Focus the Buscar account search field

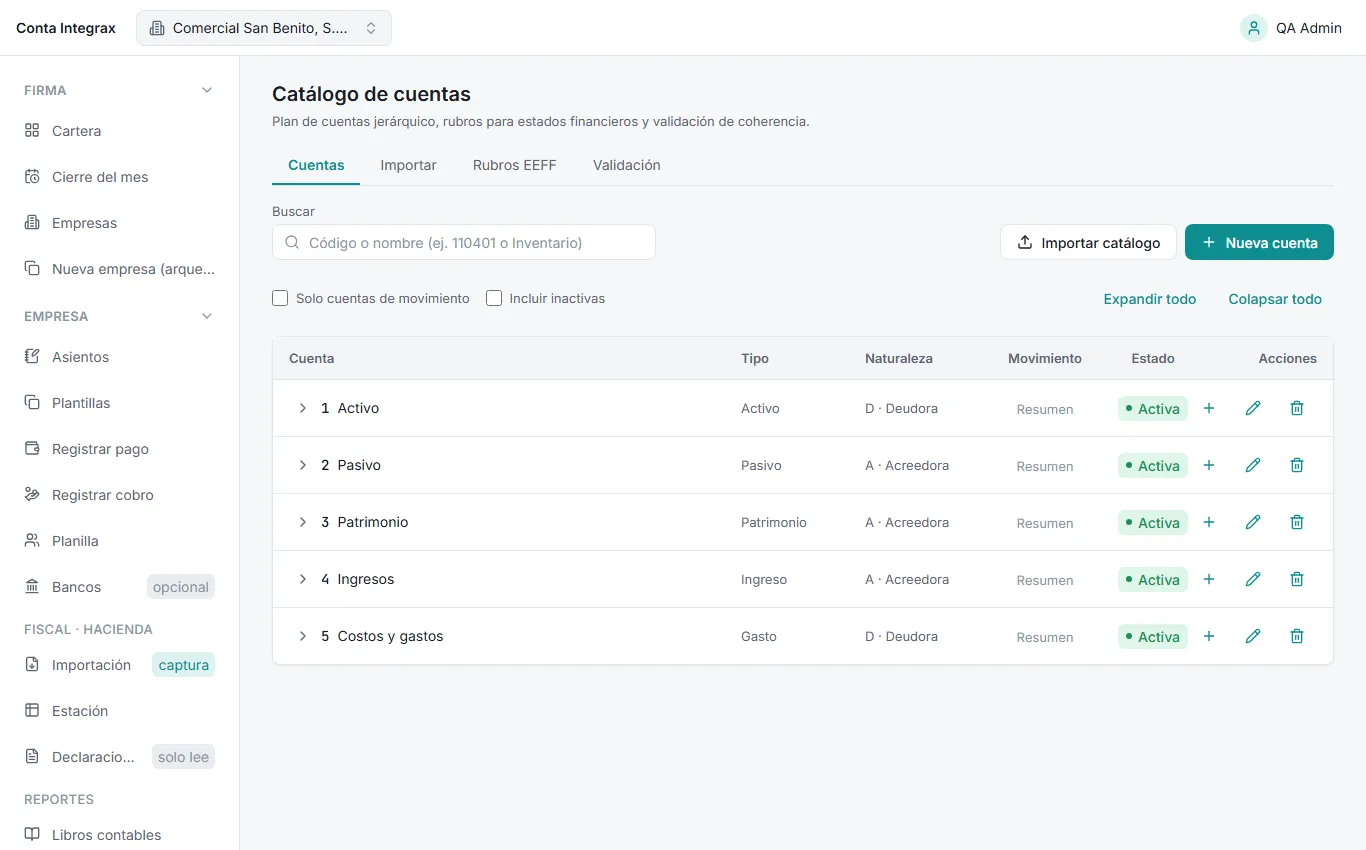coord(464,242)
